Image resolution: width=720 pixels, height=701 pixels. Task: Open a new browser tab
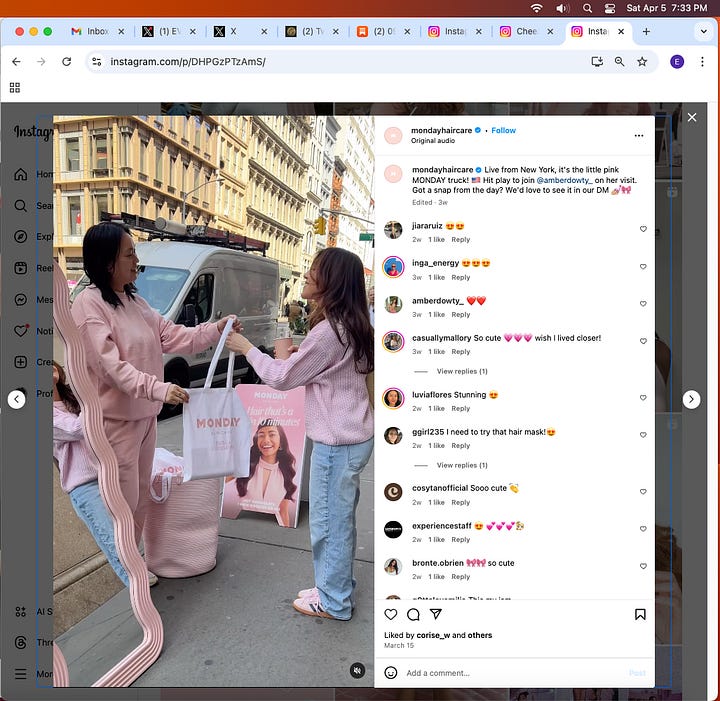point(646,31)
